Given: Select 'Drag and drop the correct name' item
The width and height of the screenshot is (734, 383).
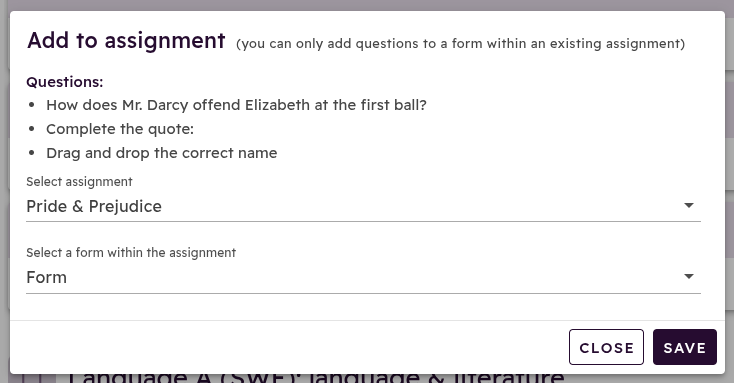Looking at the screenshot, I should pos(161,153).
